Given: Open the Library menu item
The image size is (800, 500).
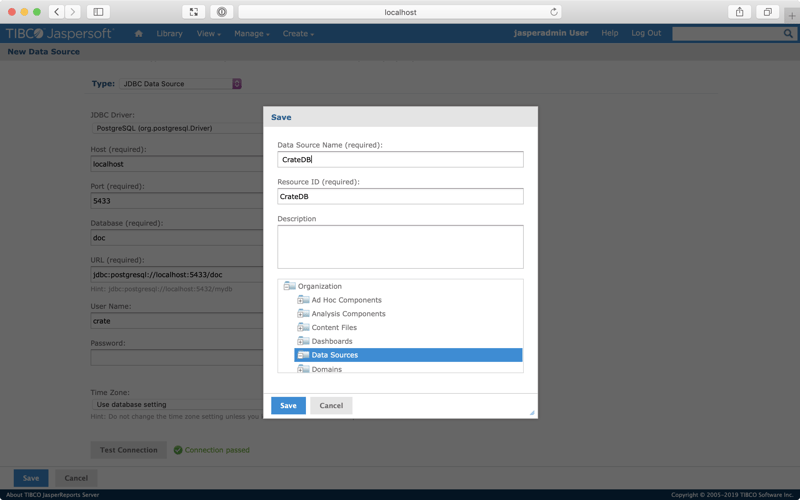Looking at the screenshot, I should [x=169, y=34].
